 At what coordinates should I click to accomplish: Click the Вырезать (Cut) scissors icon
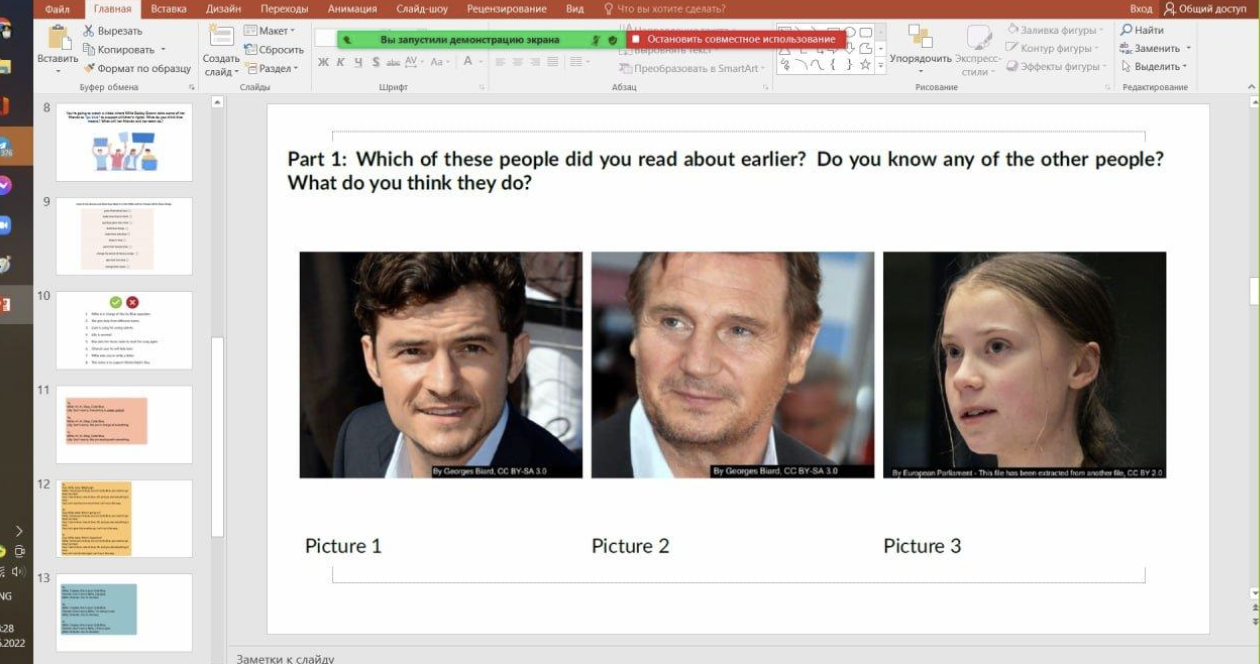click(x=89, y=31)
